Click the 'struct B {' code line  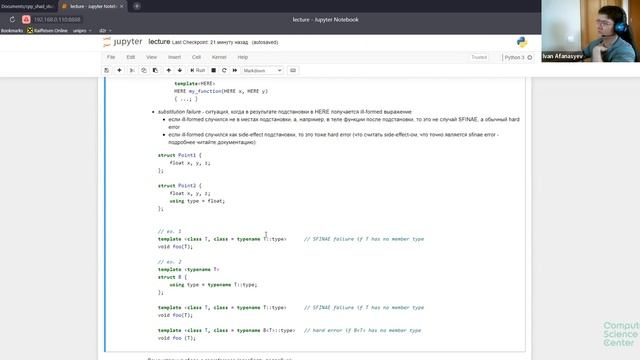pyautogui.click(x=172, y=277)
